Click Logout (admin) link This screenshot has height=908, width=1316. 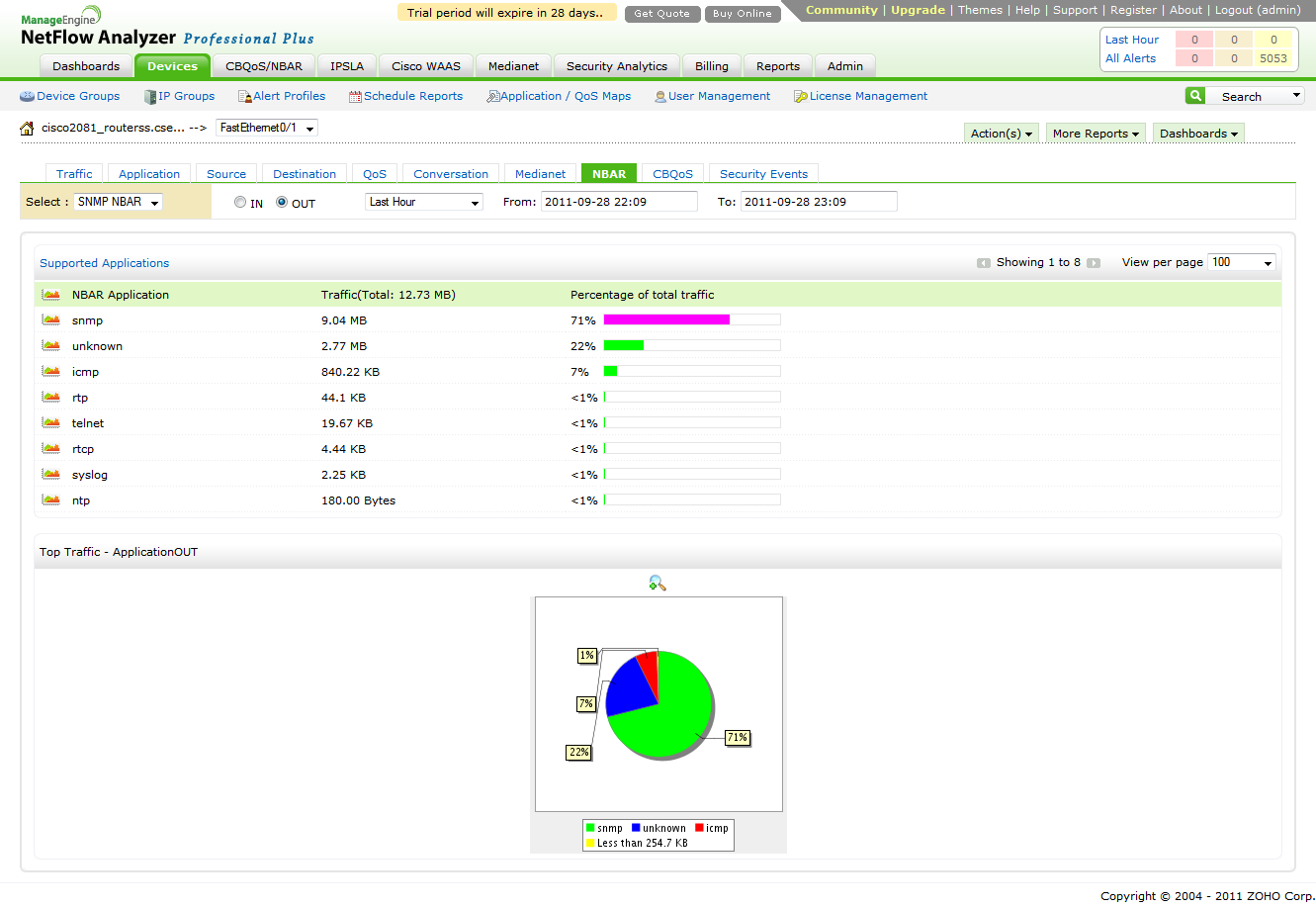(1258, 10)
